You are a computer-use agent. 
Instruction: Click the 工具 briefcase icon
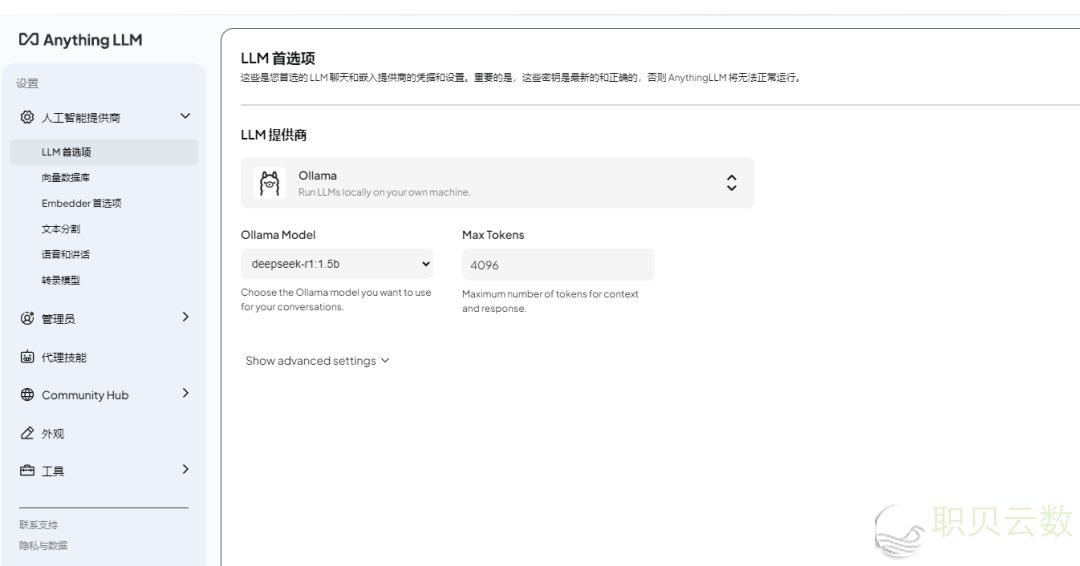(27, 471)
